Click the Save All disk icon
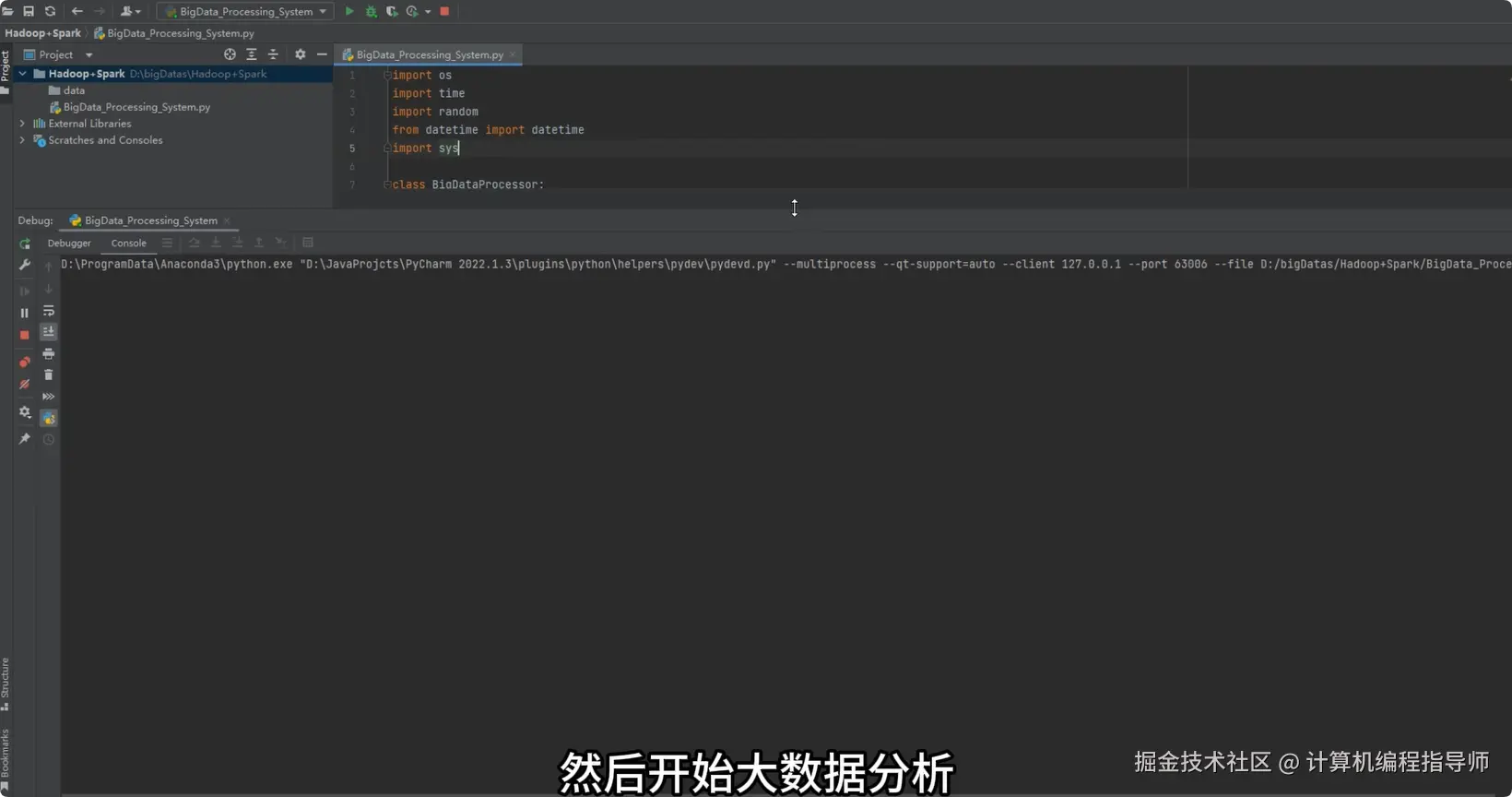 tap(29, 11)
